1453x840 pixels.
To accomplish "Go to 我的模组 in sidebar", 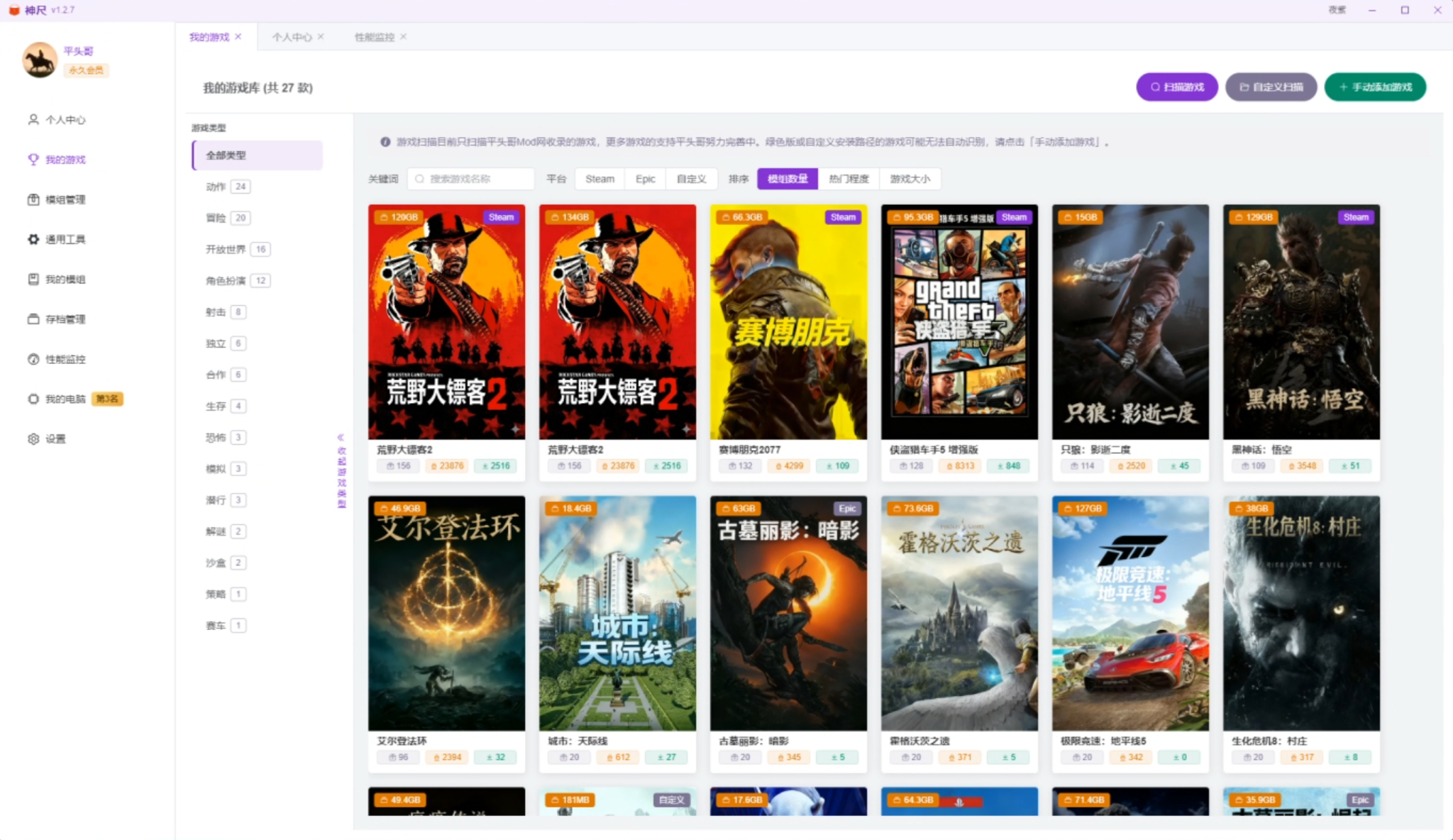I will (57, 280).
